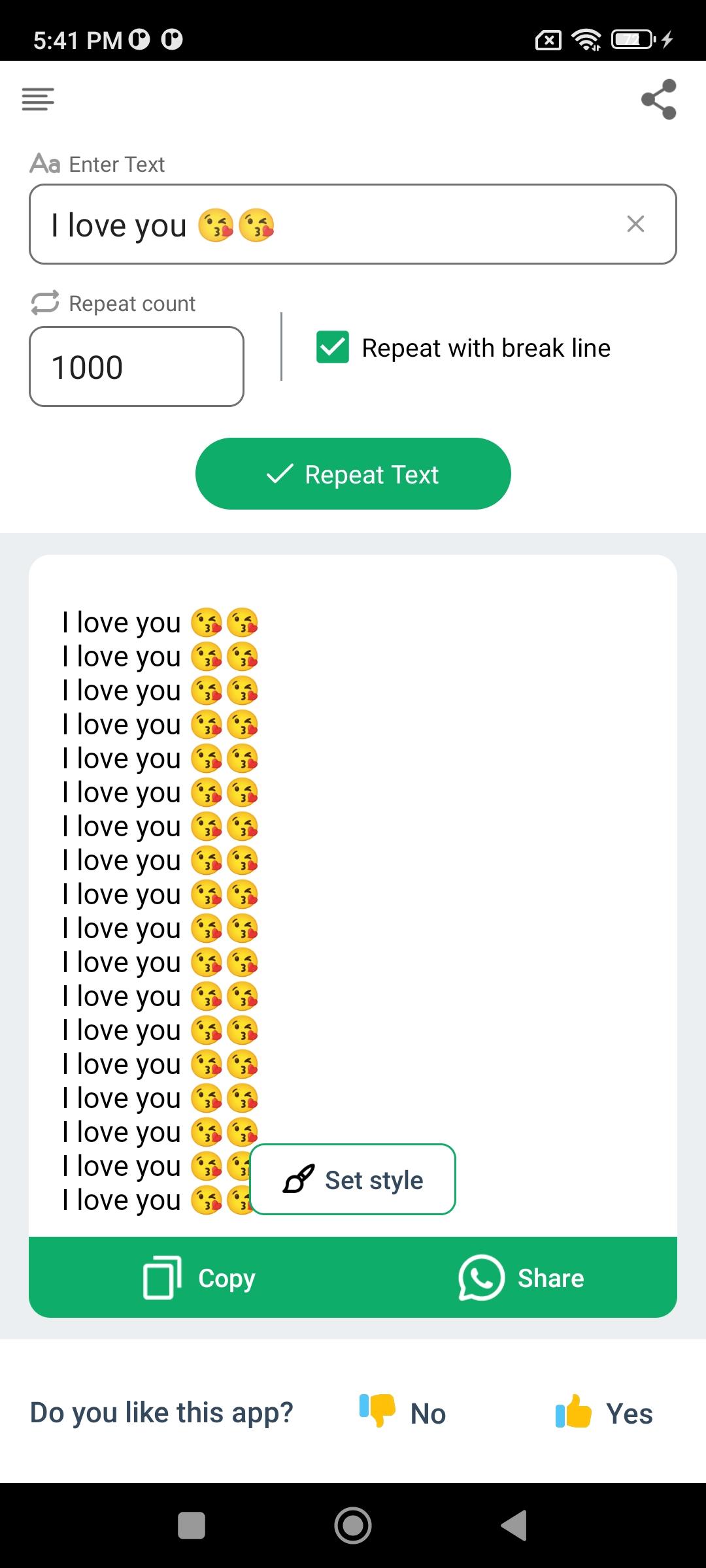Tap the Repeat count loop icon

point(45,302)
